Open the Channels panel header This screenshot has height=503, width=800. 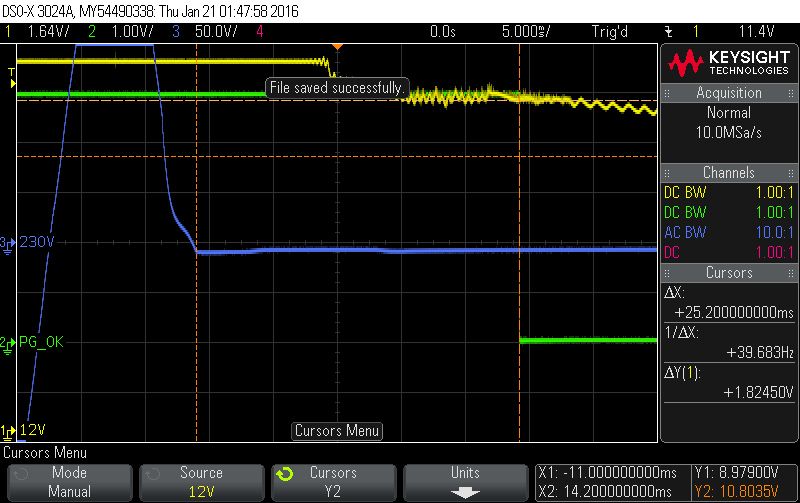pyautogui.click(x=729, y=173)
